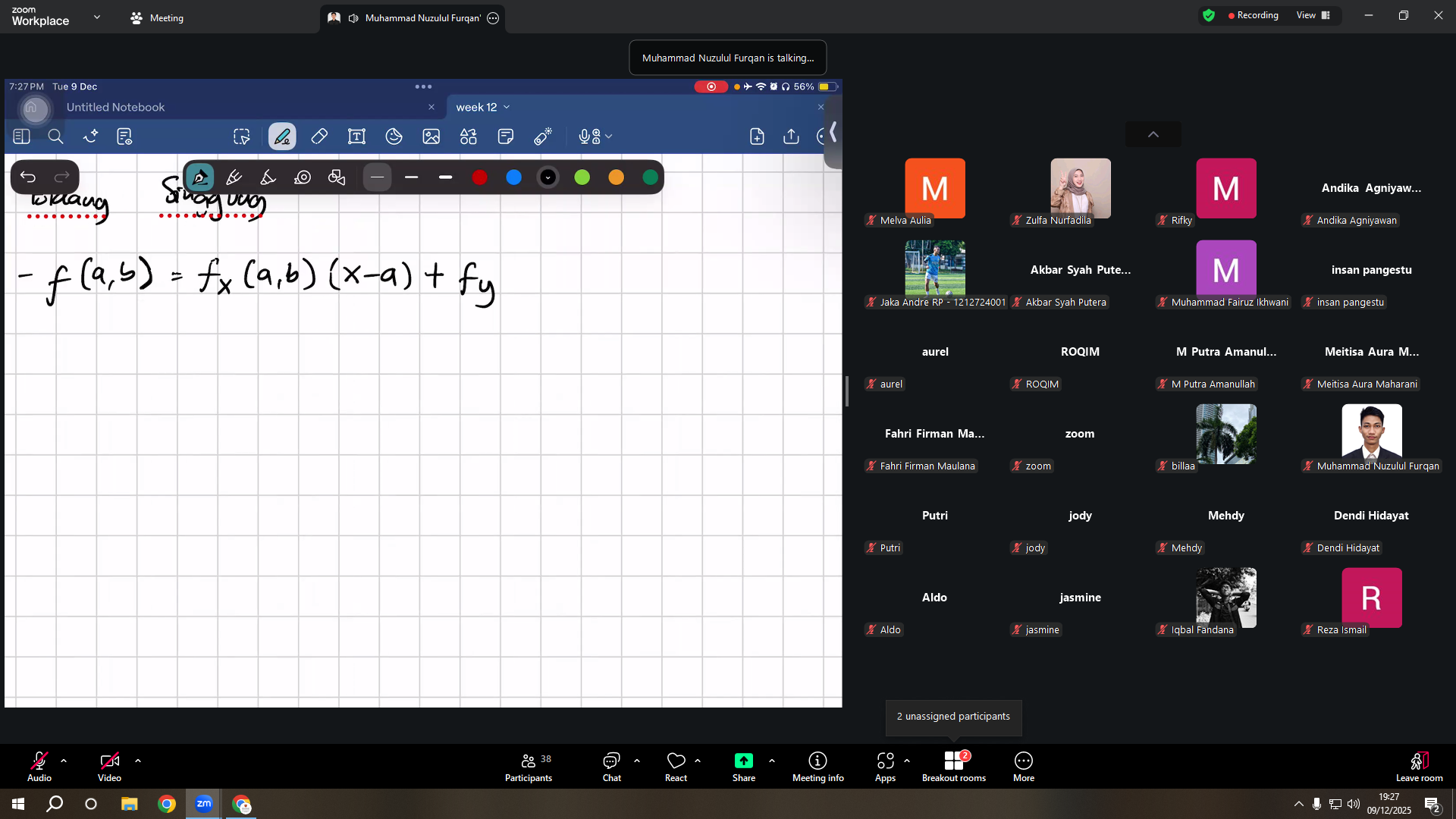Expand the microphone recording dropdown

609,136
